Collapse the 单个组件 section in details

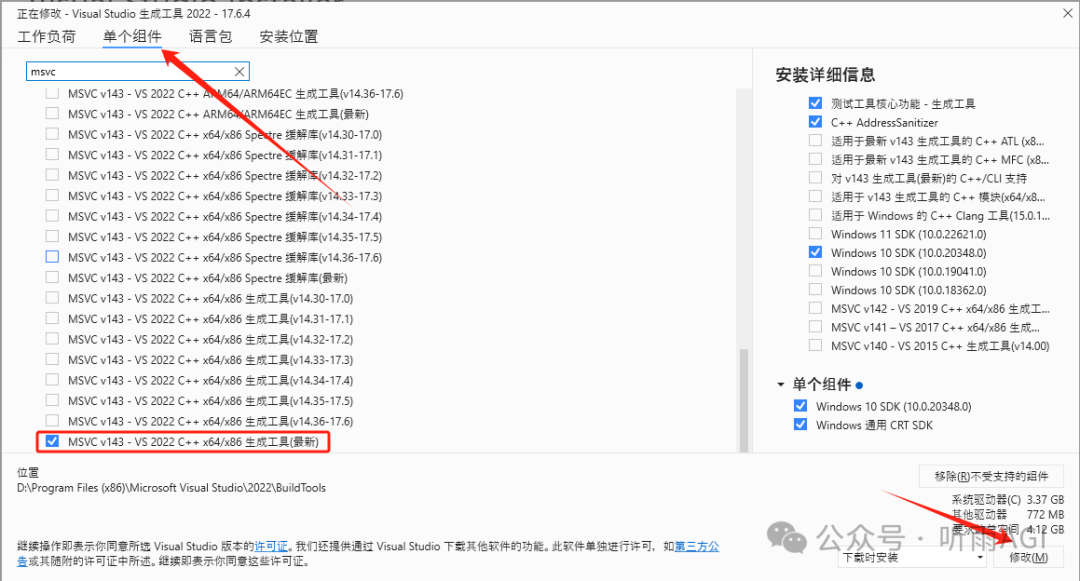[780, 384]
